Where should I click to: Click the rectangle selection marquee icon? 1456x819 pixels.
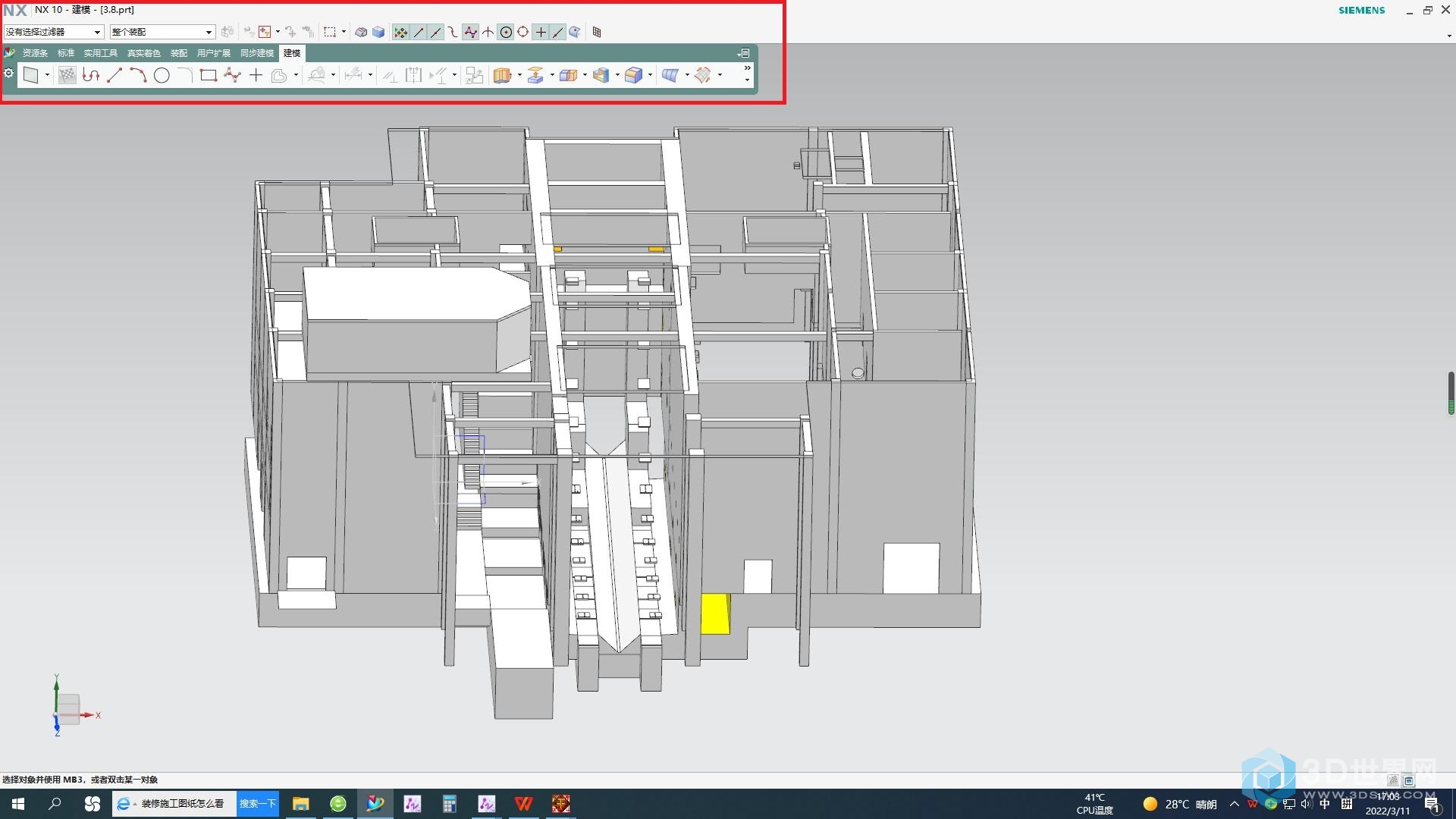coord(330,32)
